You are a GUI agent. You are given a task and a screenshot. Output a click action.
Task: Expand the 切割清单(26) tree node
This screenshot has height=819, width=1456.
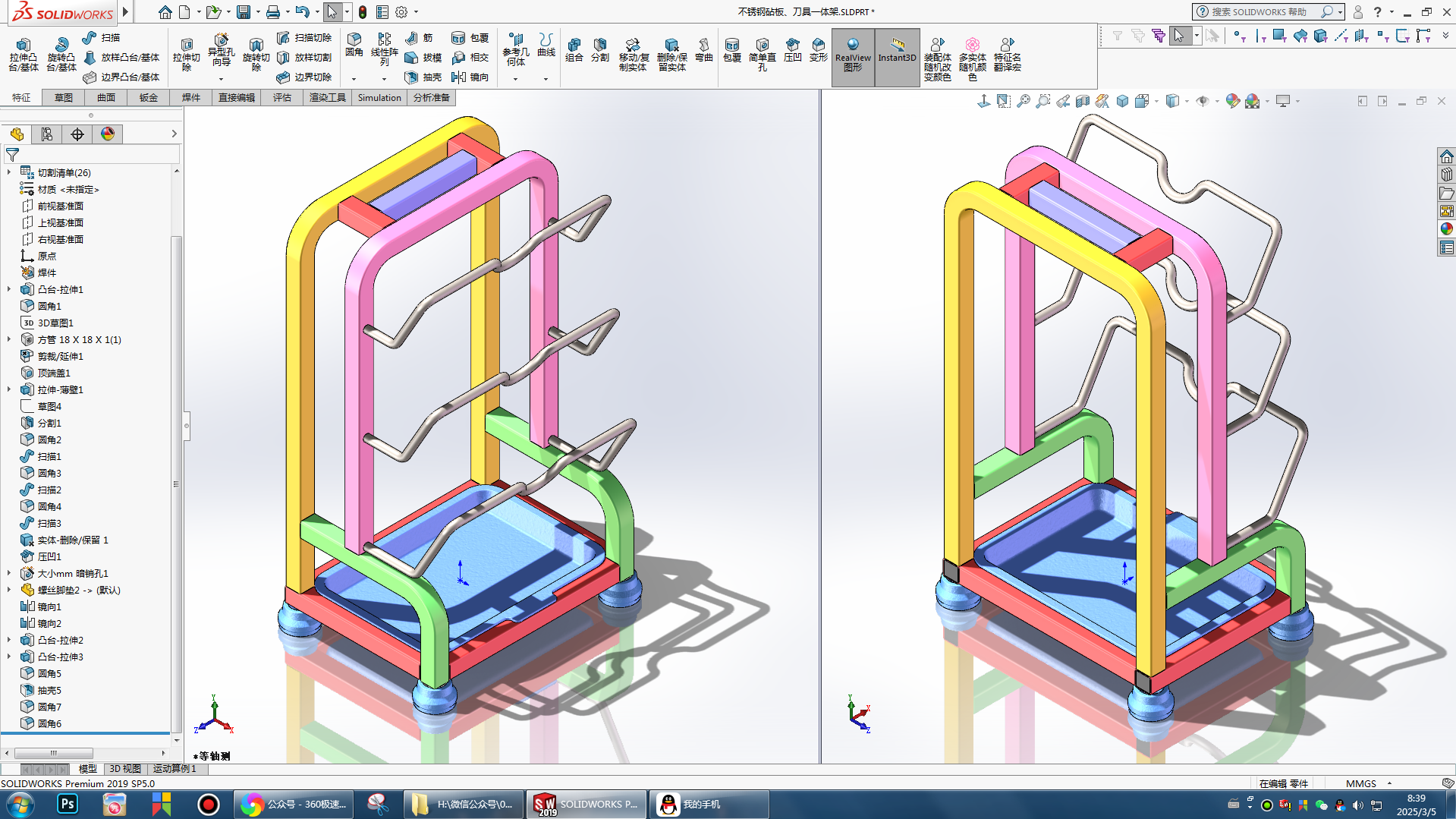[9, 173]
